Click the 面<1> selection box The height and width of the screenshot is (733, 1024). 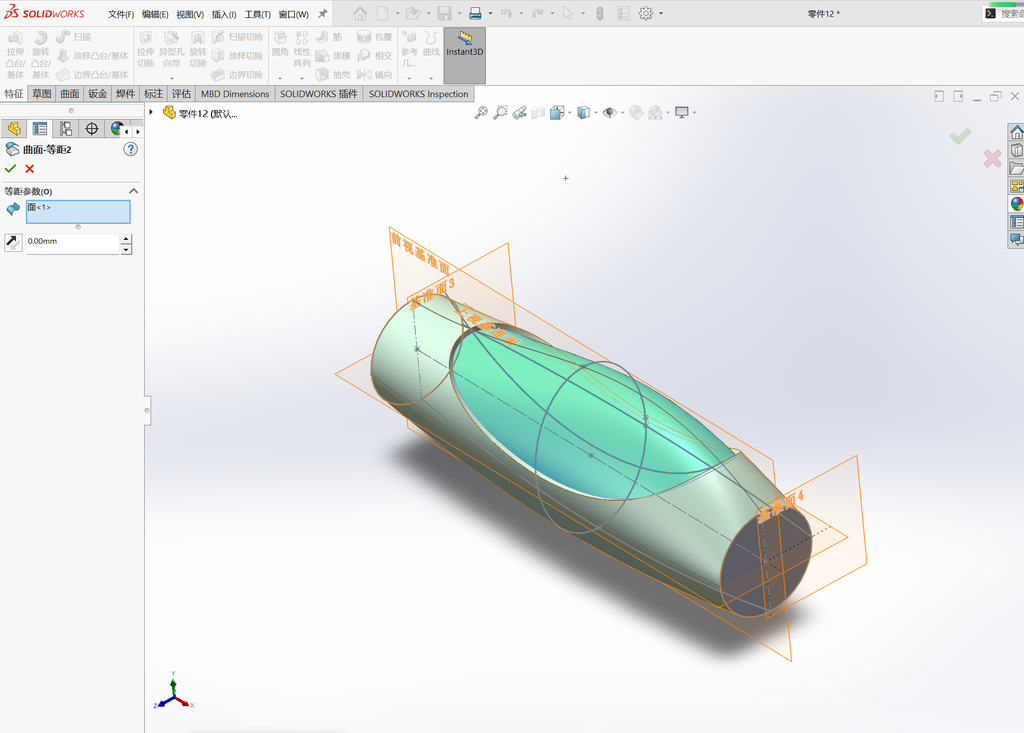78,212
